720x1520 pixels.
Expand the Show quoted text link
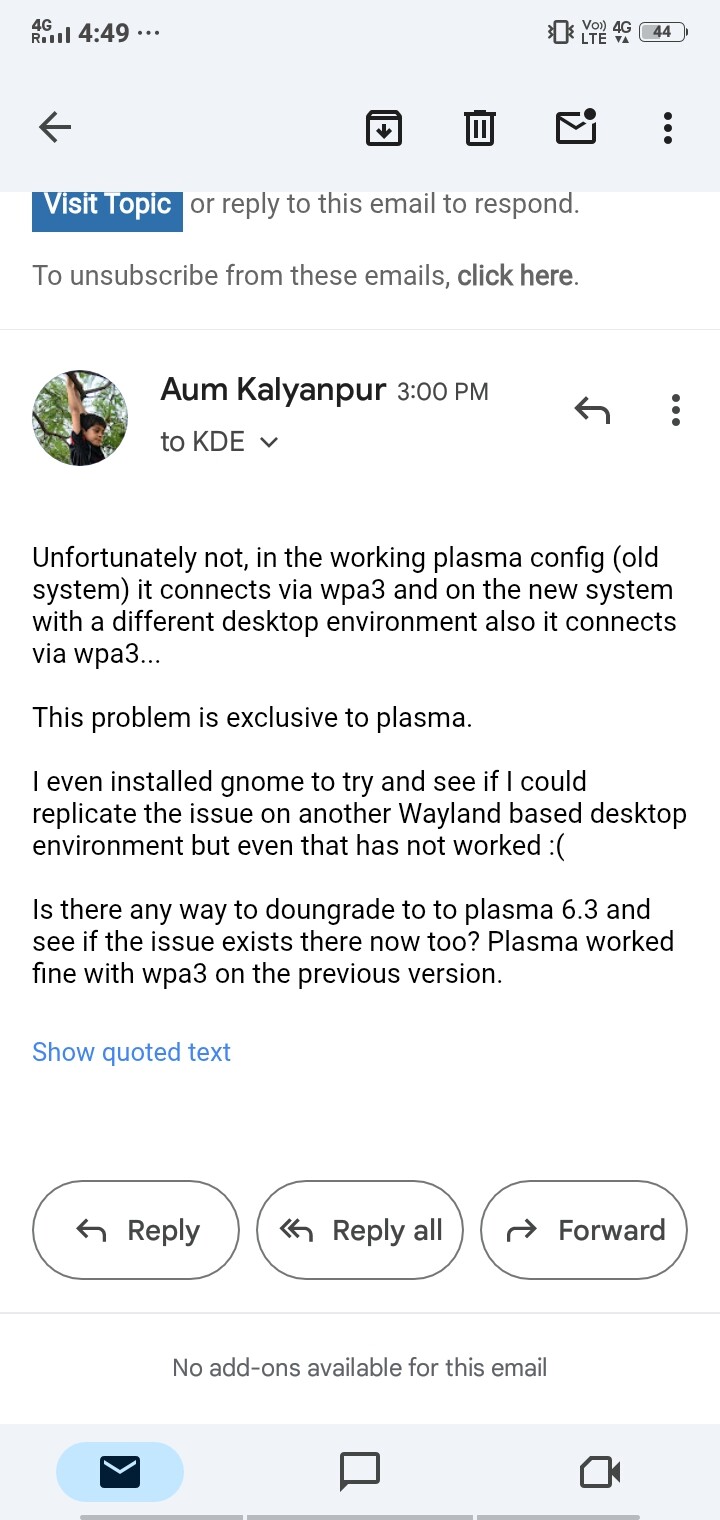(131, 1052)
